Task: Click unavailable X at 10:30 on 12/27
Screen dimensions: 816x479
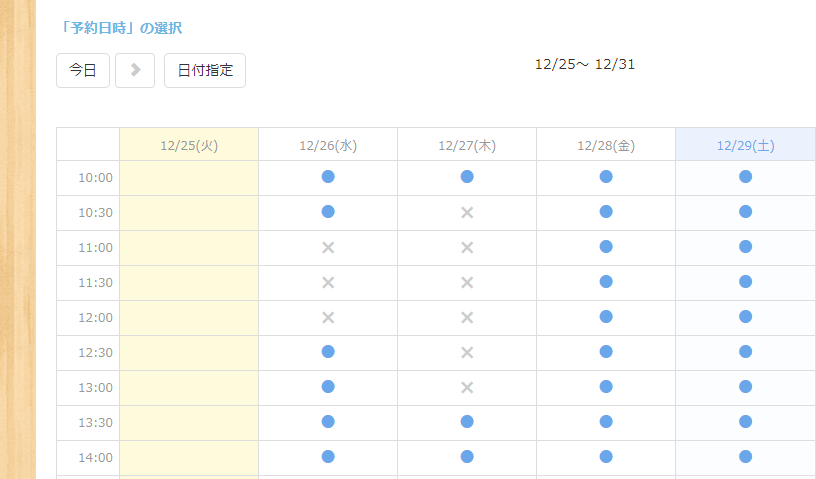Action: (467, 212)
